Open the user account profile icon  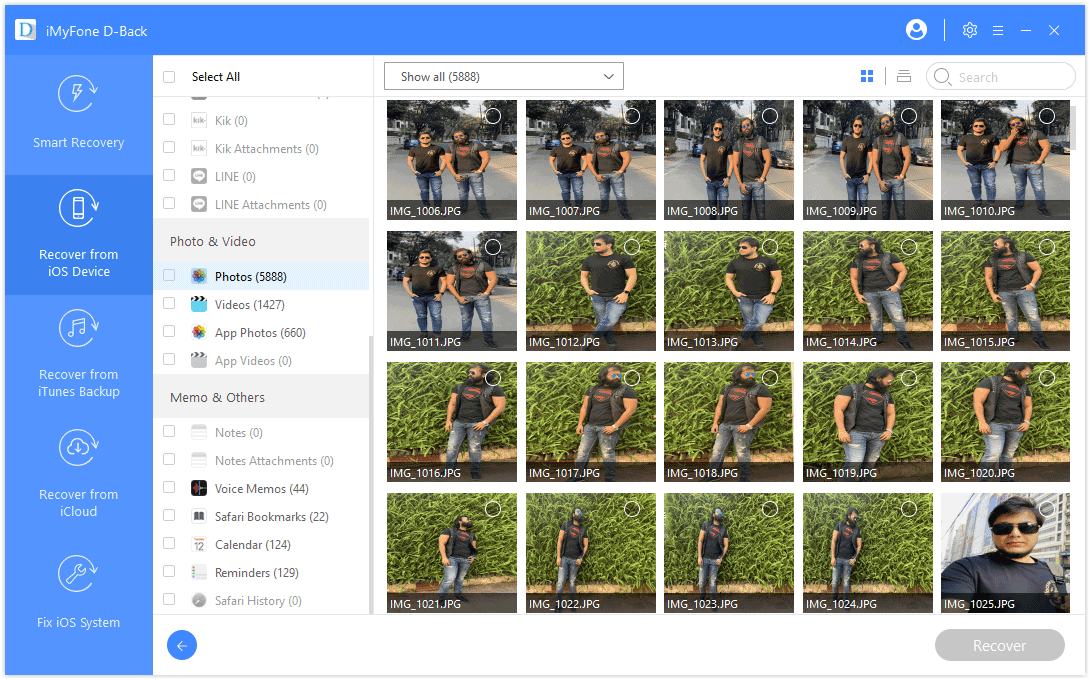pos(916,30)
